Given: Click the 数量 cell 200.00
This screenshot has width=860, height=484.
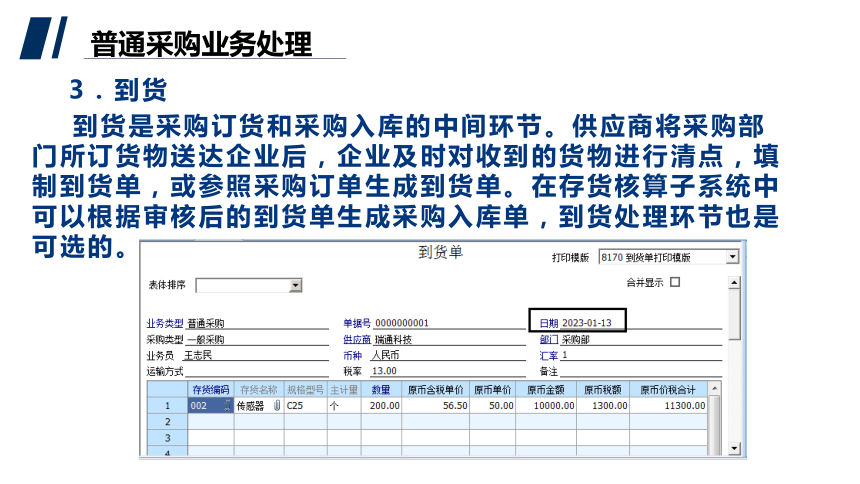Looking at the screenshot, I should [381, 406].
